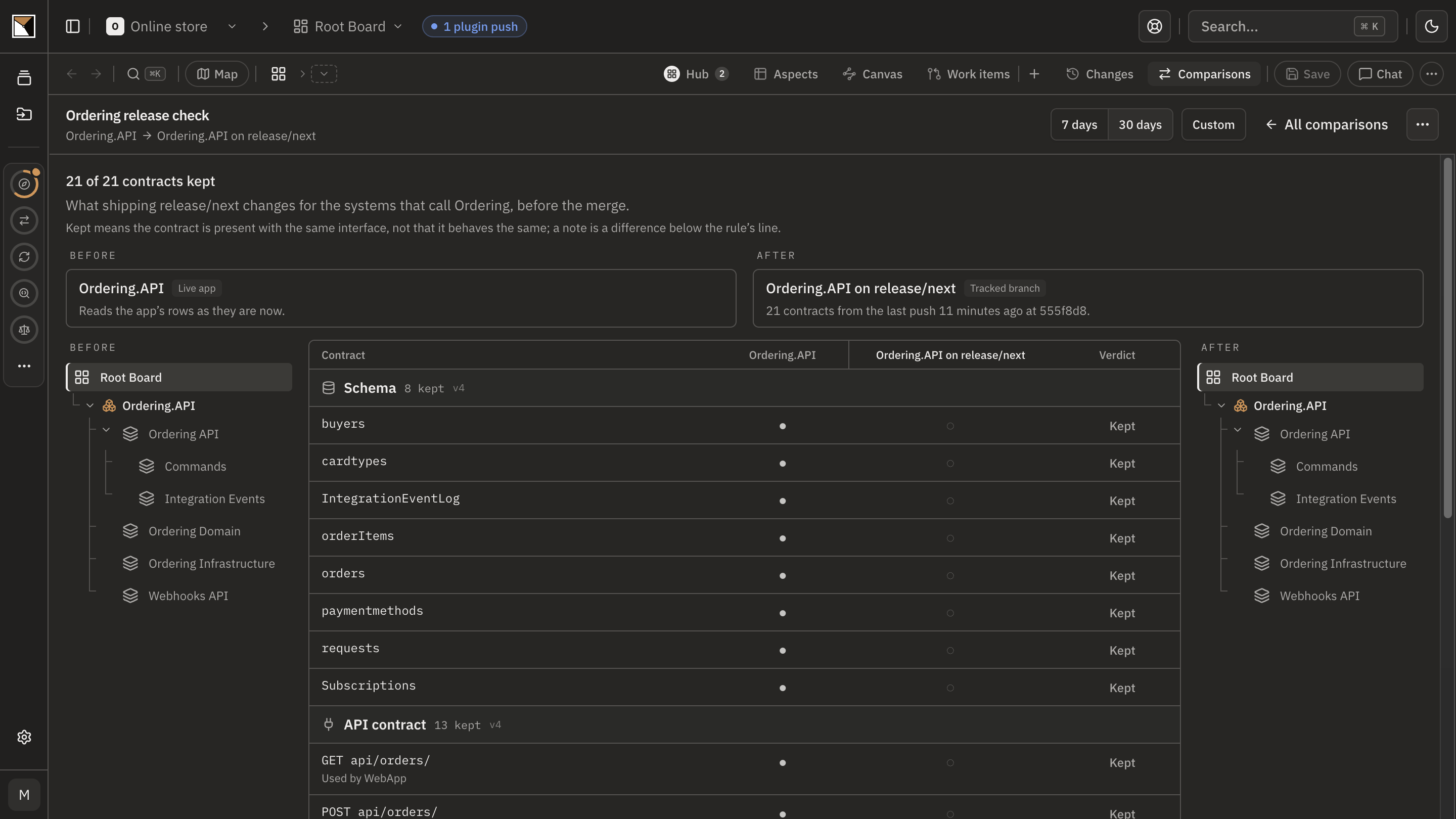Image resolution: width=1456 pixels, height=819 pixels.
Task: Select Webhooks API in Before tree
Action: coord(188,596)
